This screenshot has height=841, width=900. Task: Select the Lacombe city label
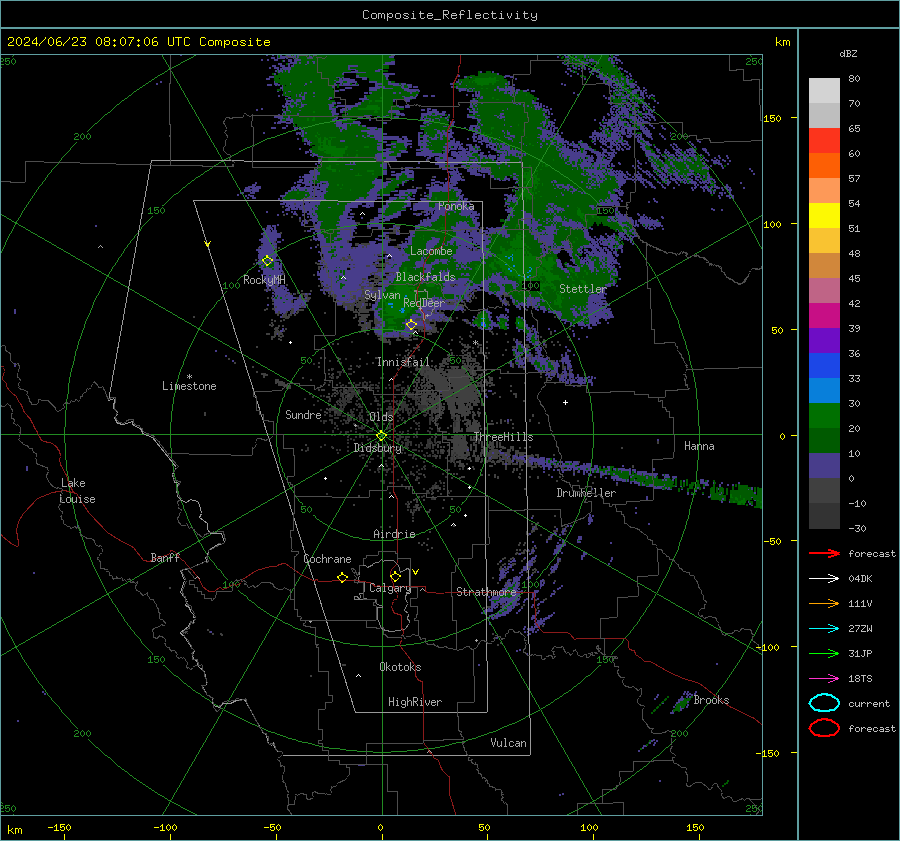[431, 251]
